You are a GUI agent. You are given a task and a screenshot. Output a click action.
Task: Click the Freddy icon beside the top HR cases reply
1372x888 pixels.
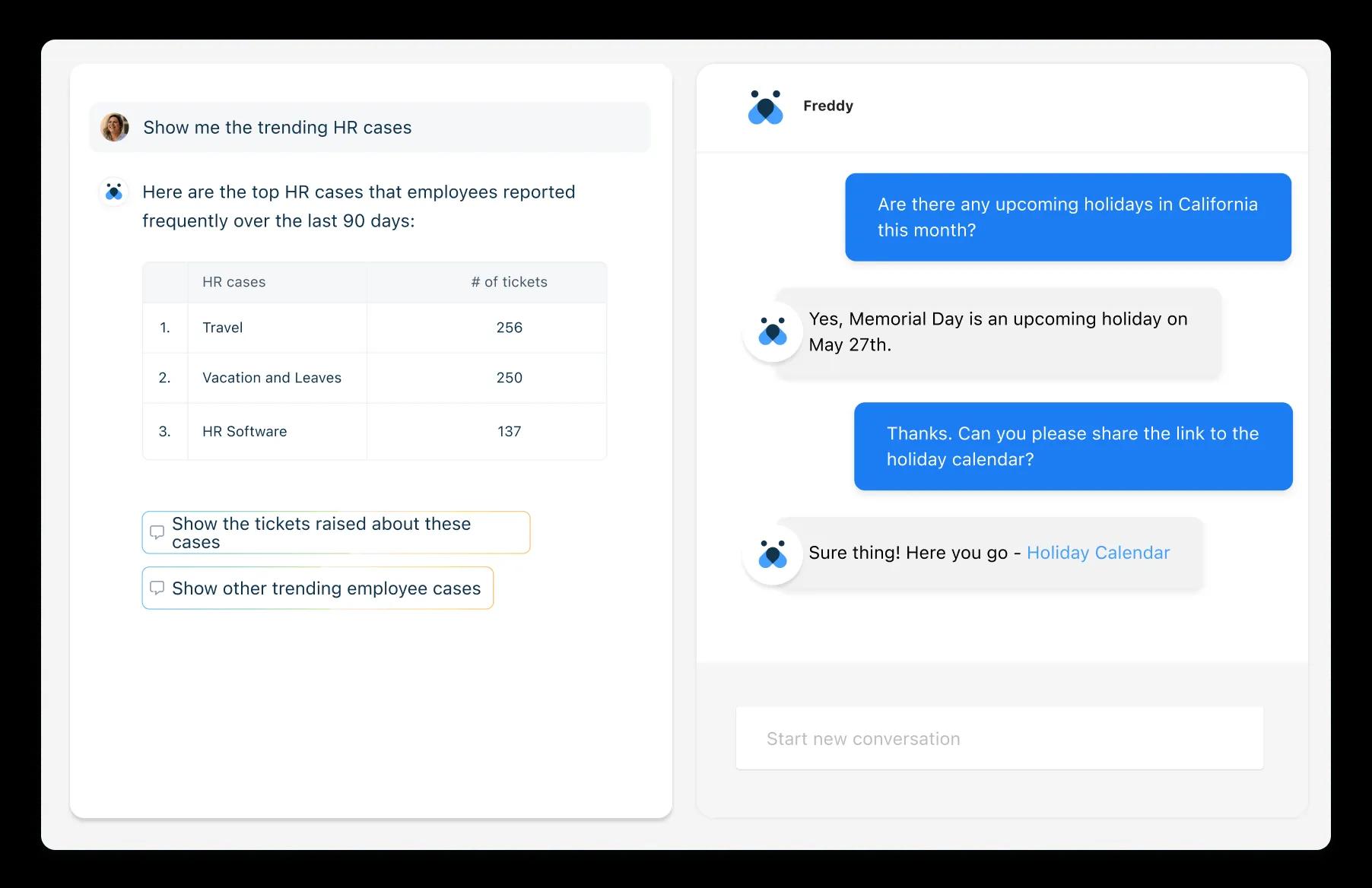click(114, 192)
